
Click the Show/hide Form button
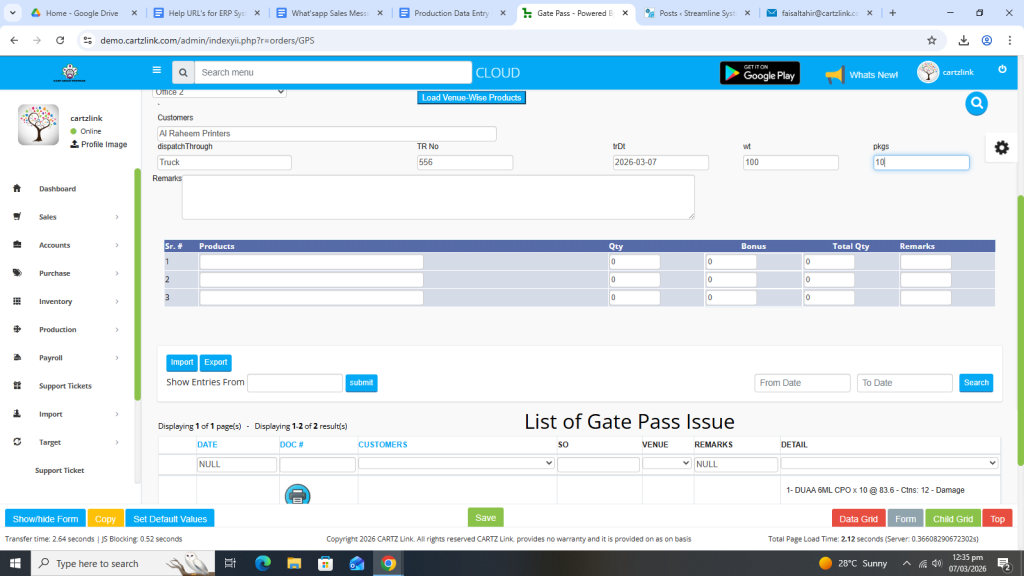pyautogui.click(x=44, y=519)
